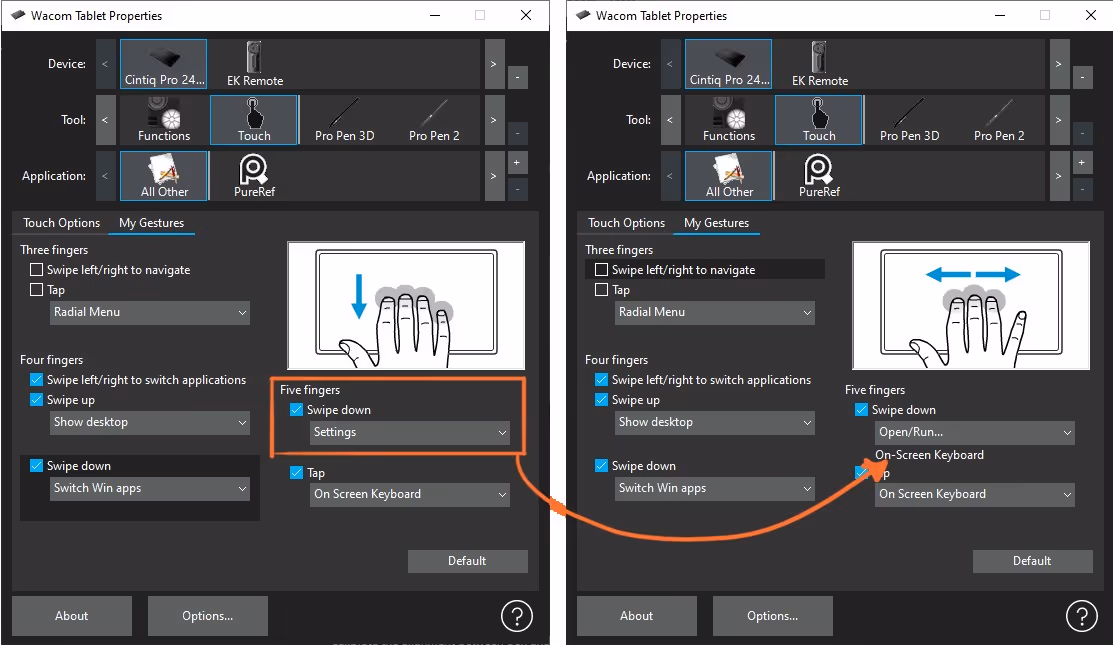Open Radial Menu dropdown in left window
The width and height of the screenshot is (1113, 645).
(x=150, y=312)
